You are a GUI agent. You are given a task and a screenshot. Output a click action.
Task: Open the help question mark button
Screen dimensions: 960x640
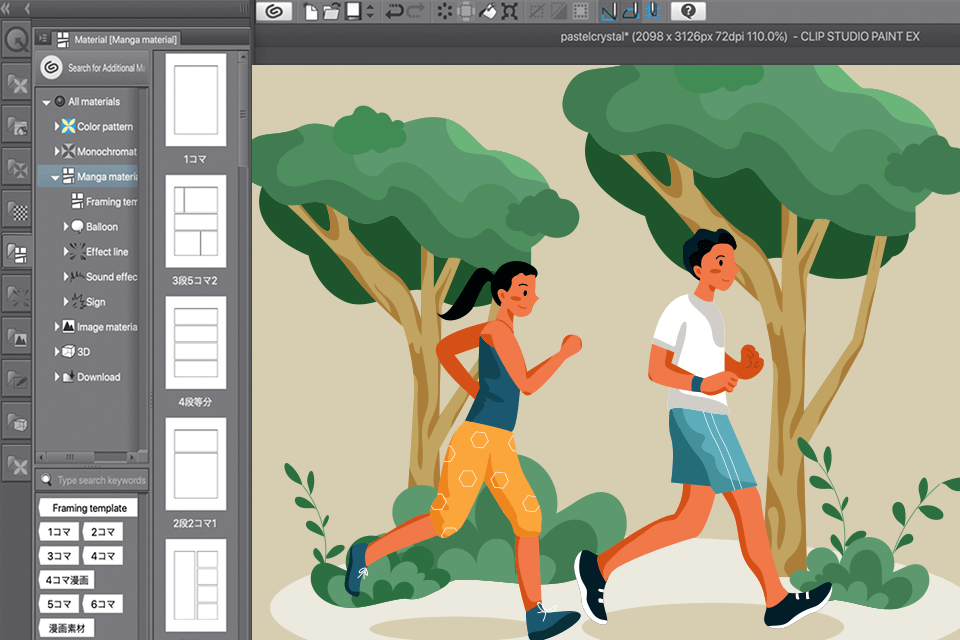pos(688,11)
